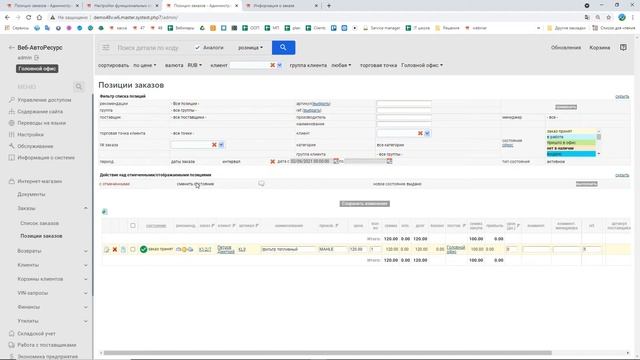This screenshot has width=640, height=360.
Task: Click the Сохранить изменения button
Action: click(x=364, y=204)
